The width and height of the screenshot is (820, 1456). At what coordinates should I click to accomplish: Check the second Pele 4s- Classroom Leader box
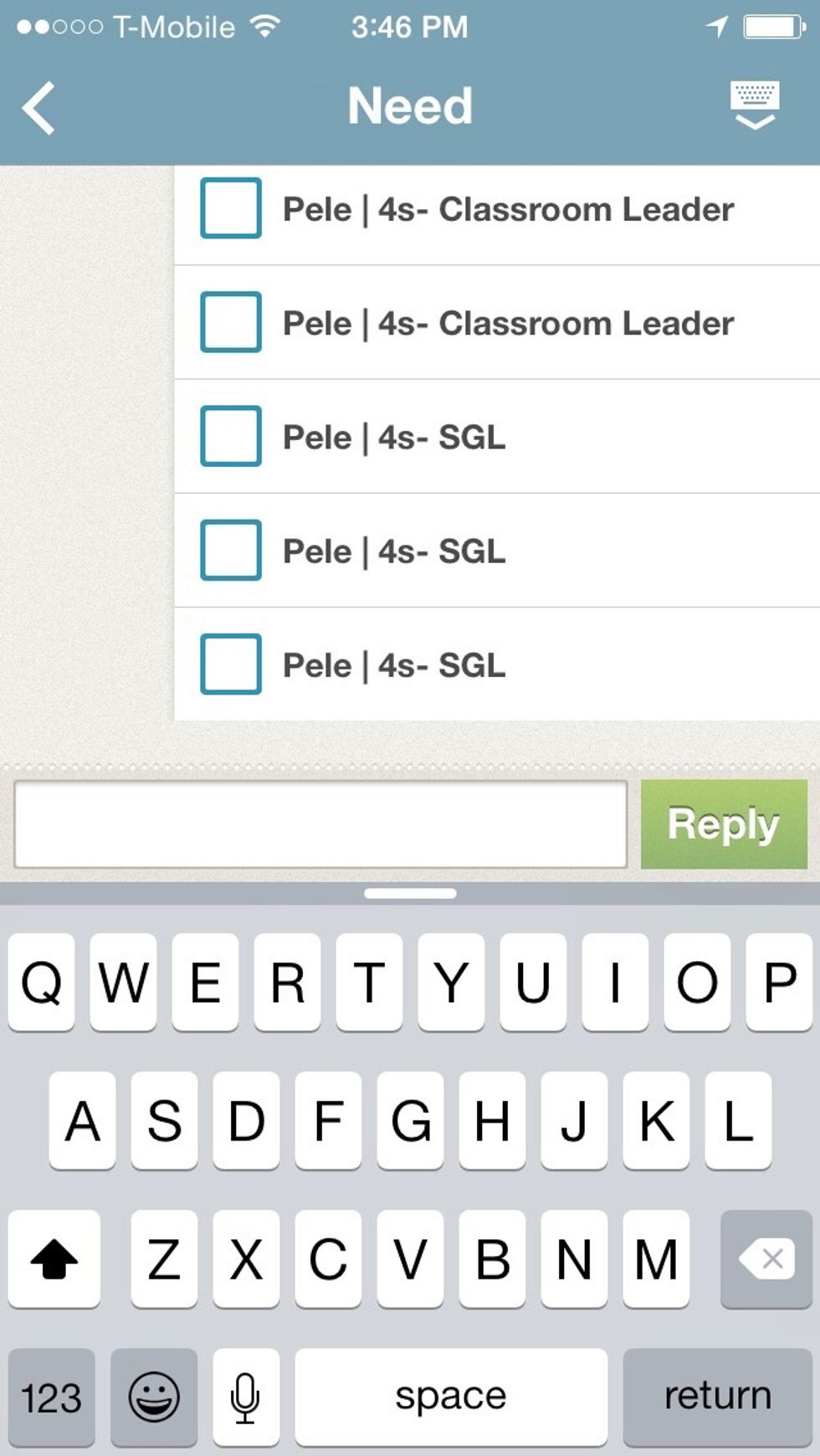click(231, 322)
